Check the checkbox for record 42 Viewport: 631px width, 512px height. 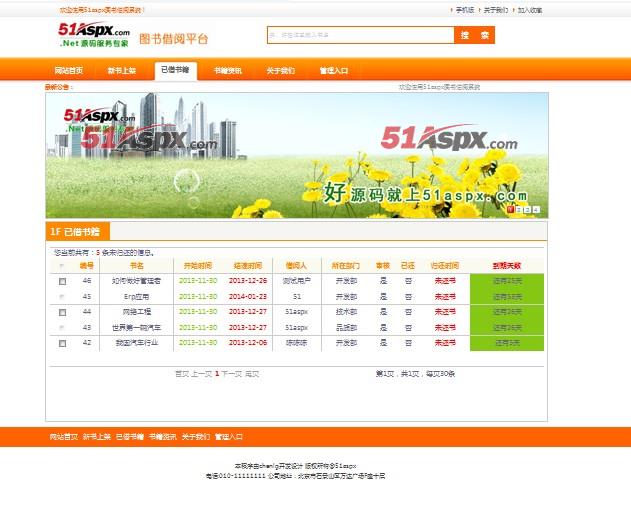coord(62,343)
